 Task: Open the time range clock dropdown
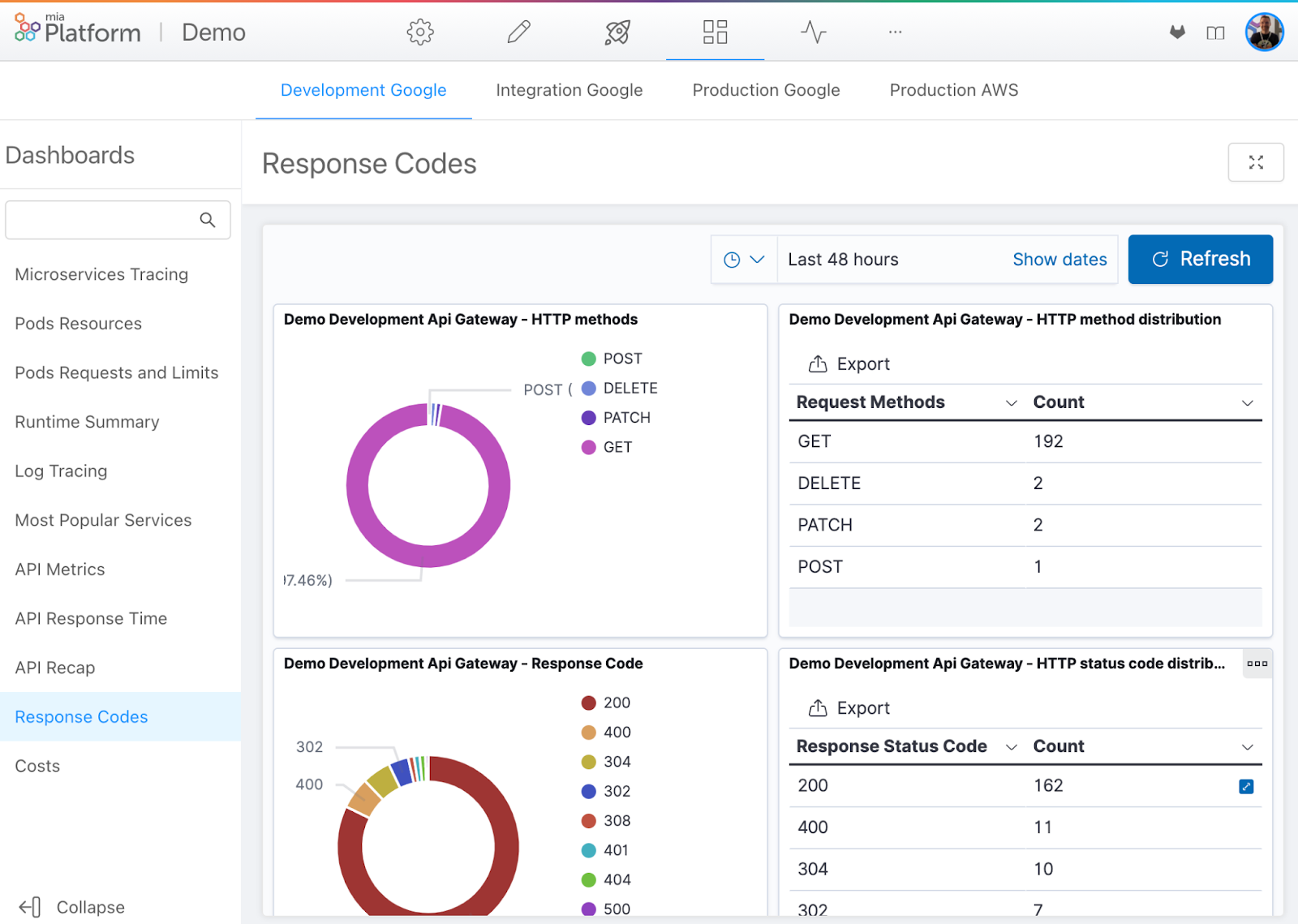coord(743,259)
